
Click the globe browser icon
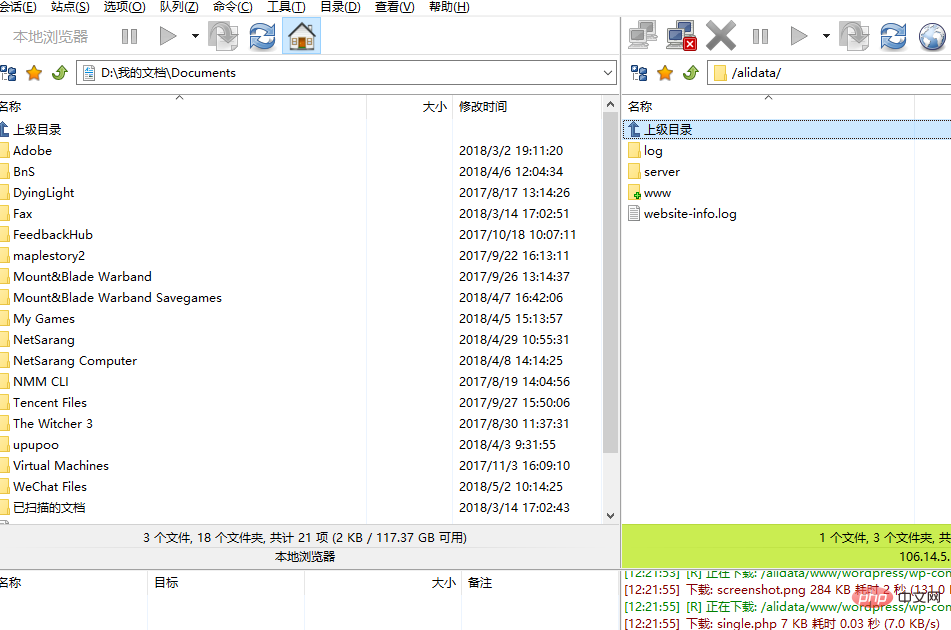tap(932, 36)
